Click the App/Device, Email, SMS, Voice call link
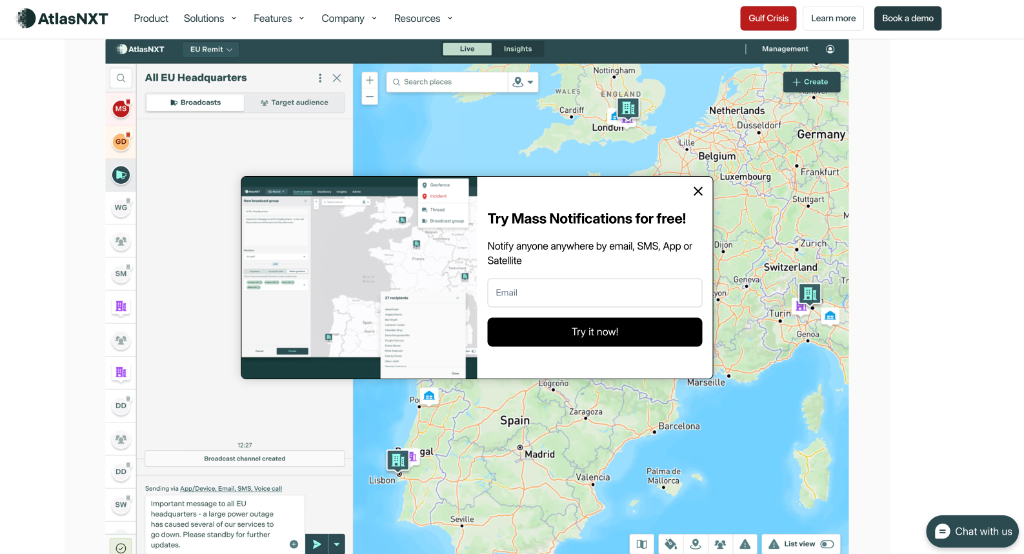Image resolution: width=1024 pixels, height=554 pixels. click(x=231, y=489)
